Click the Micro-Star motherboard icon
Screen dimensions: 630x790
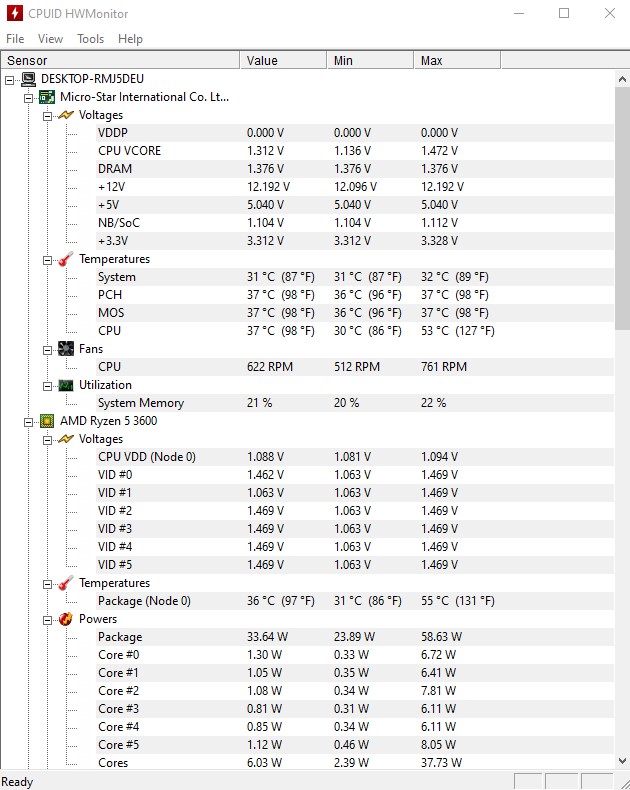point(47,97)
